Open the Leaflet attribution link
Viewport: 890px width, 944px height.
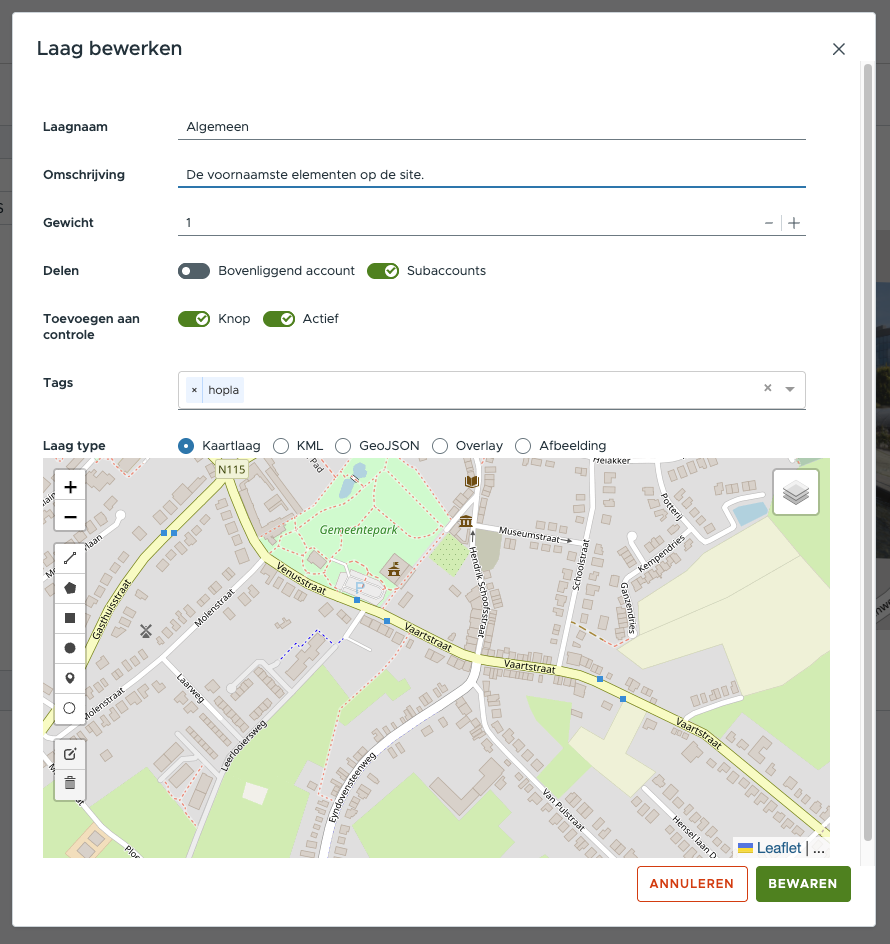[x=779, y=848]
